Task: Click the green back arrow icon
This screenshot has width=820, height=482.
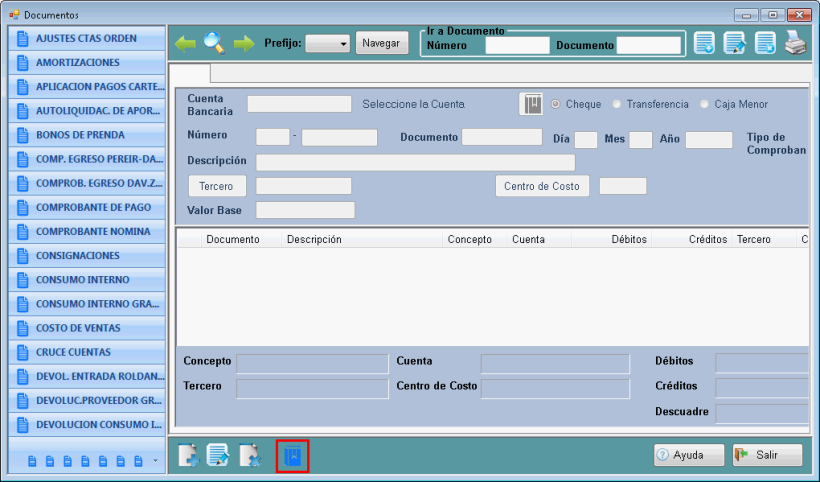Action: (186, 43)
